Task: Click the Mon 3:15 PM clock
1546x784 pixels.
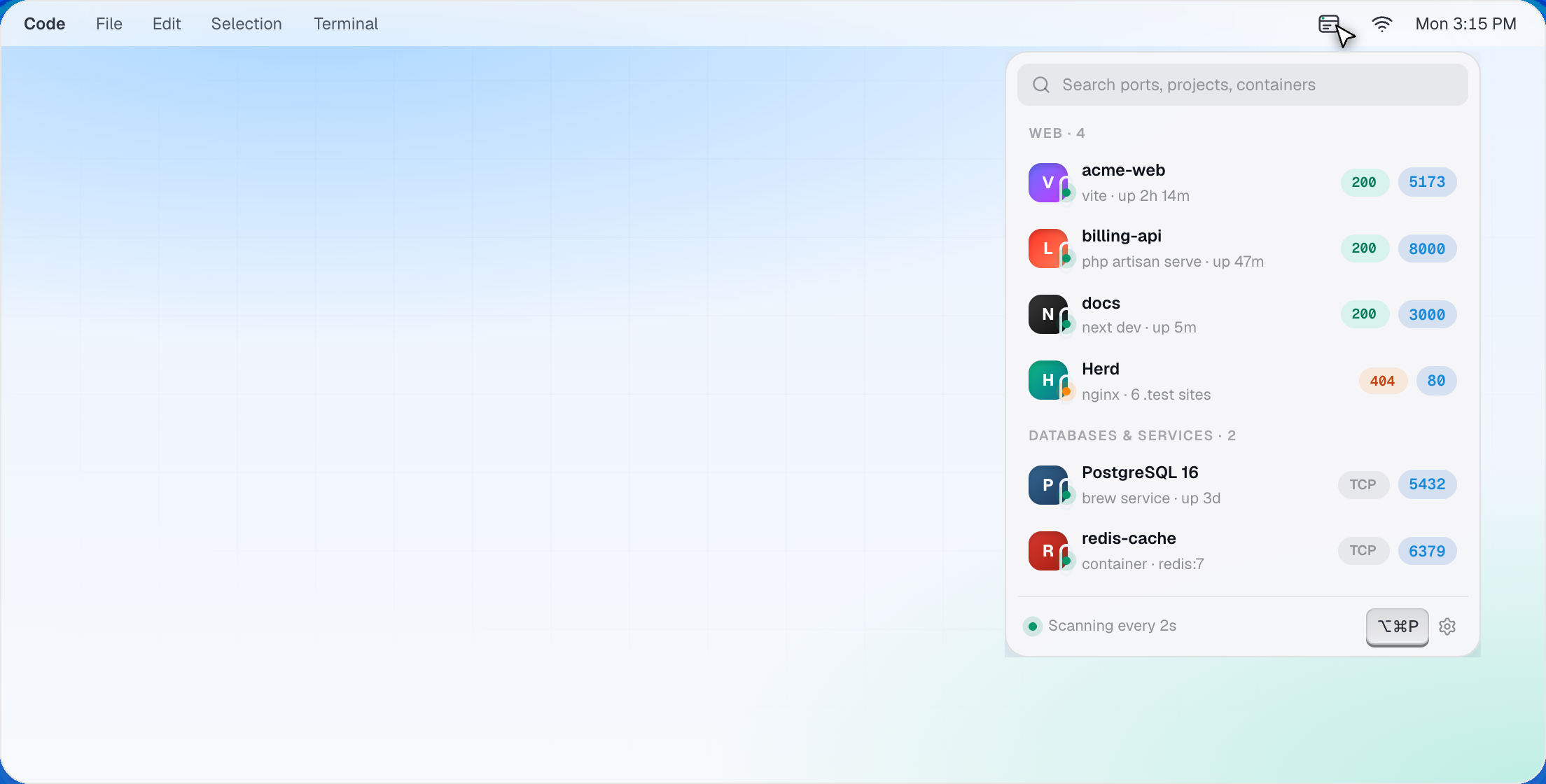Action: [1465, 24]
